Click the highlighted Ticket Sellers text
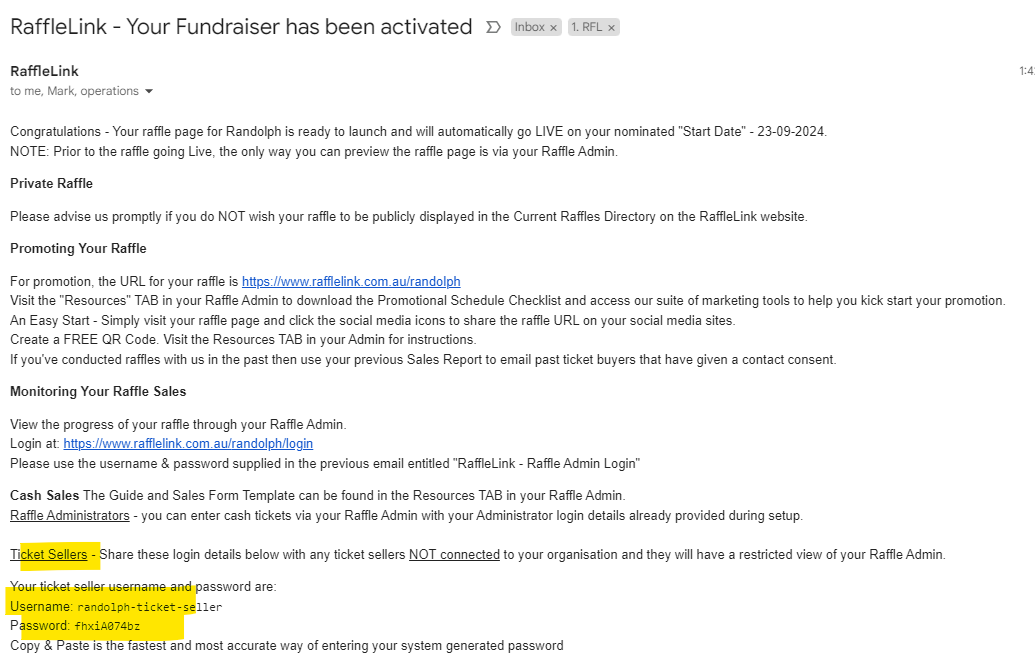This screenshot has width=1035, height=661. (49, 554)
